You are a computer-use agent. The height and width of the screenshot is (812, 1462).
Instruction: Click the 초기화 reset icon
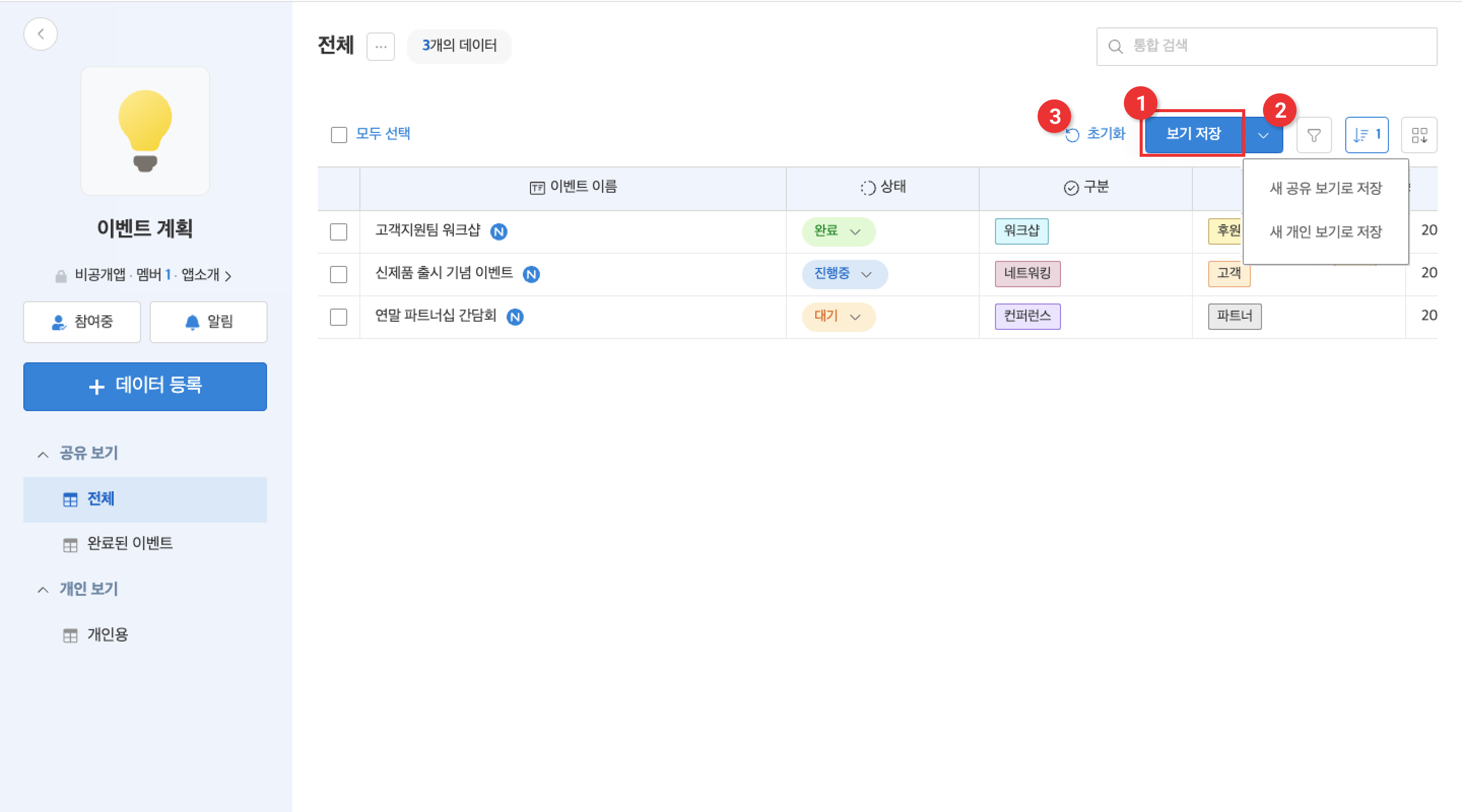coord(1072,135)
